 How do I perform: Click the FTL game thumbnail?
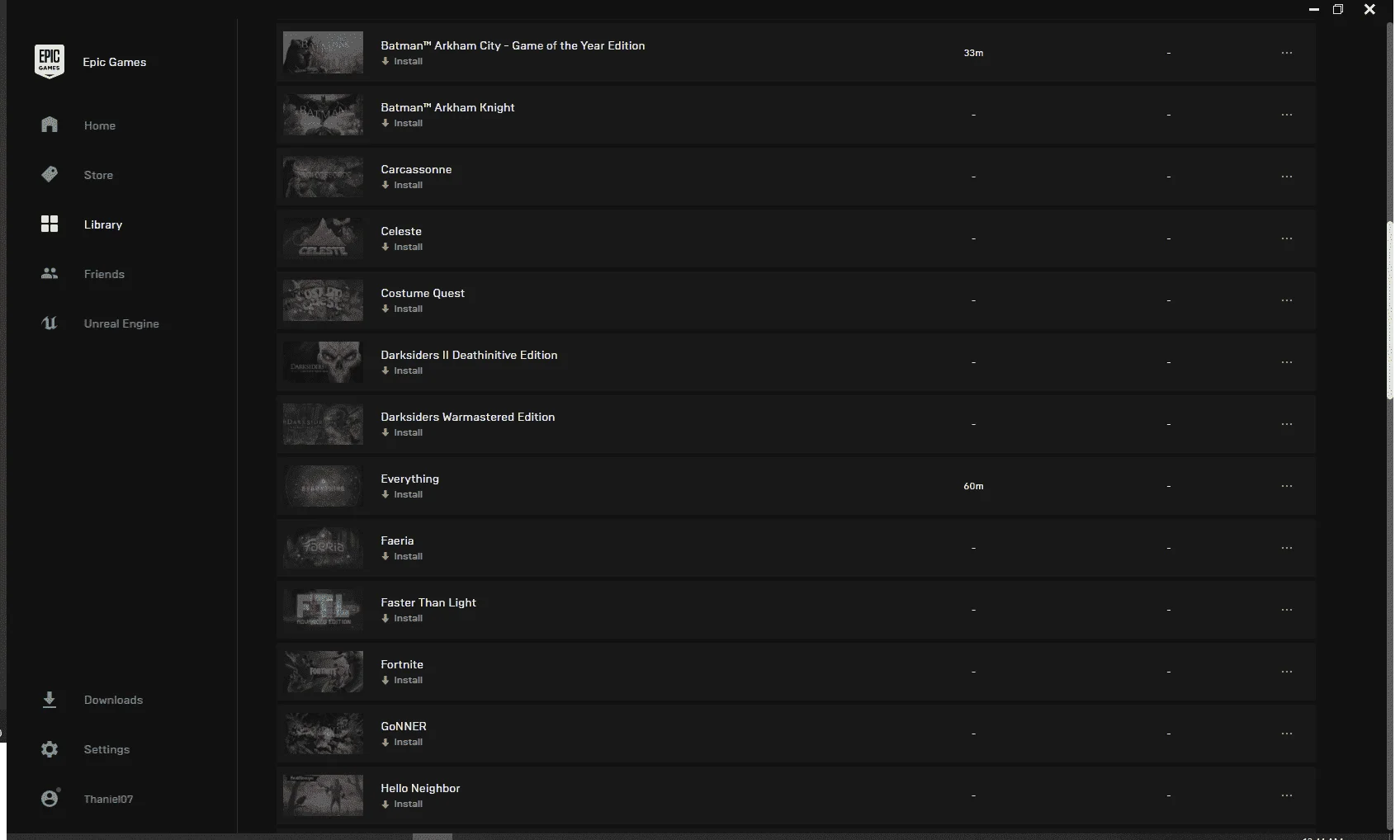click(323, 610)
